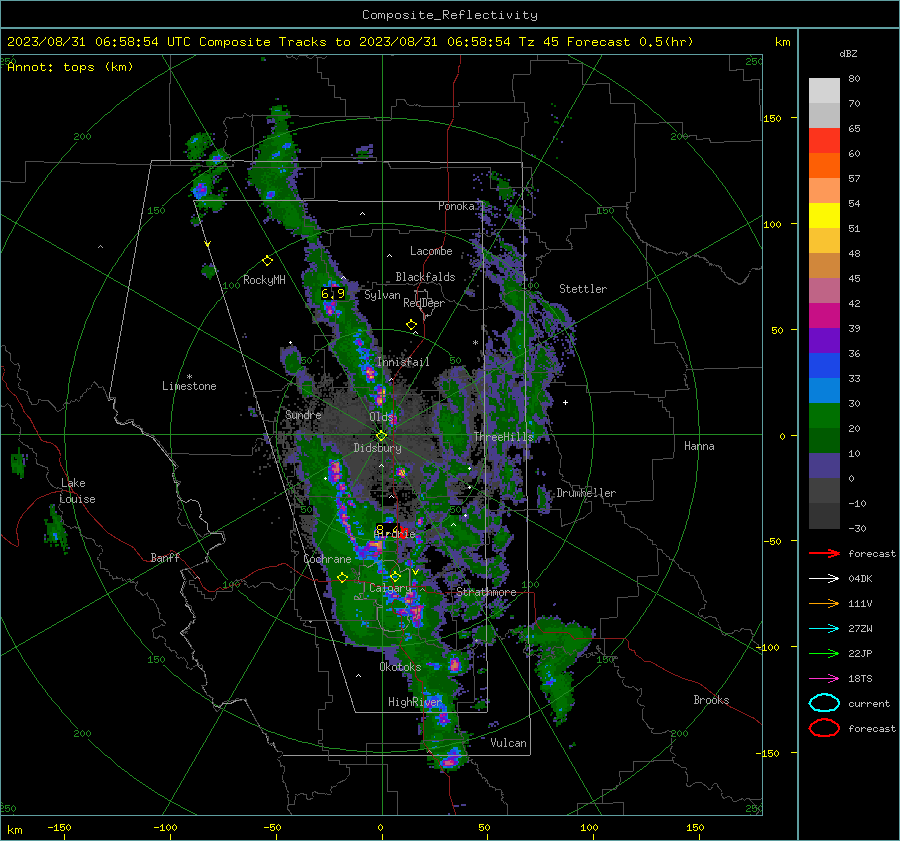The height and width of the screenshot is (841, 900).
Task: Pick magenta swatch between 42 and 39 dBZ
Action: [824, 316]
